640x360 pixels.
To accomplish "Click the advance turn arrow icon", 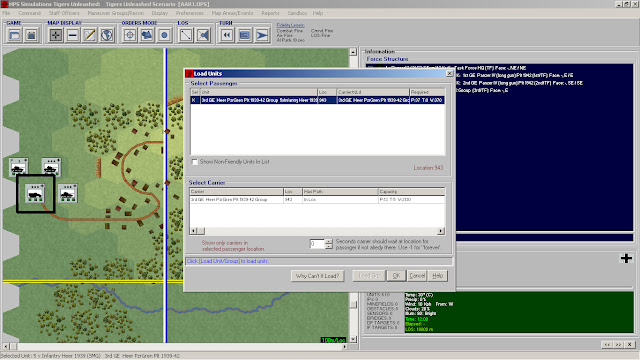I will click(262, 35).
